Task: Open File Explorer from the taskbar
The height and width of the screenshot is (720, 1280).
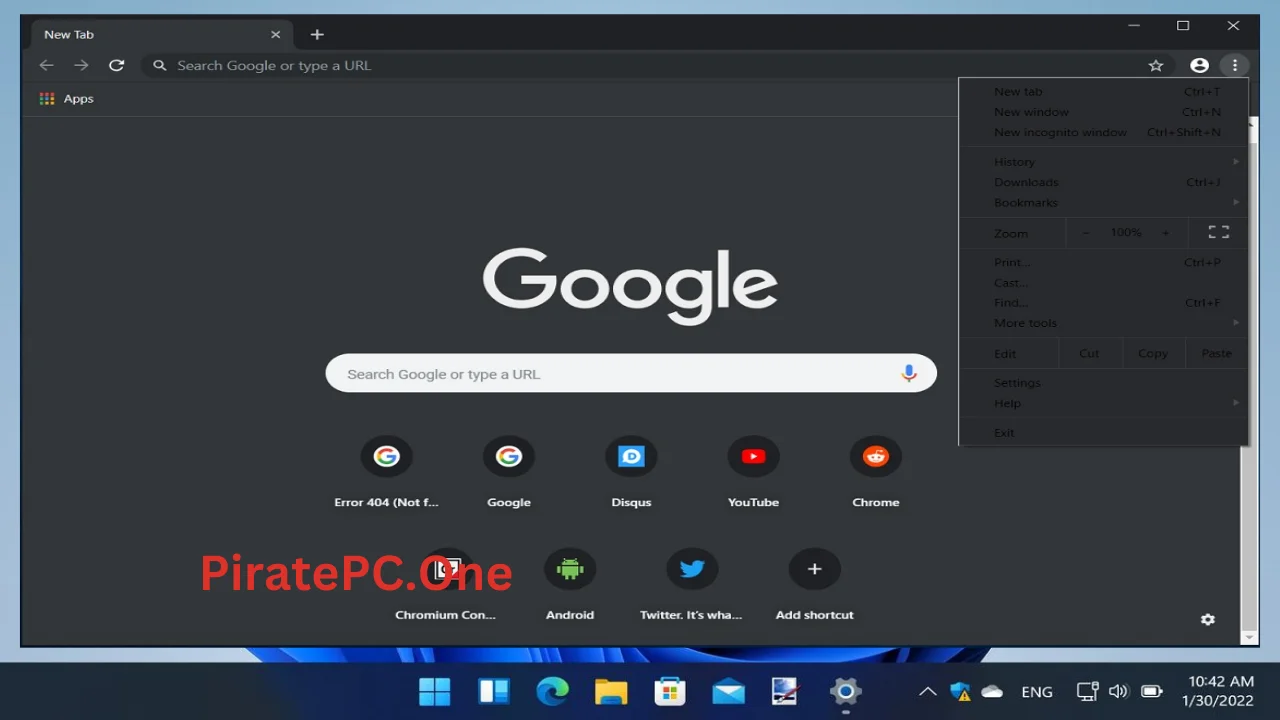Action: click(x=611, y=691)
